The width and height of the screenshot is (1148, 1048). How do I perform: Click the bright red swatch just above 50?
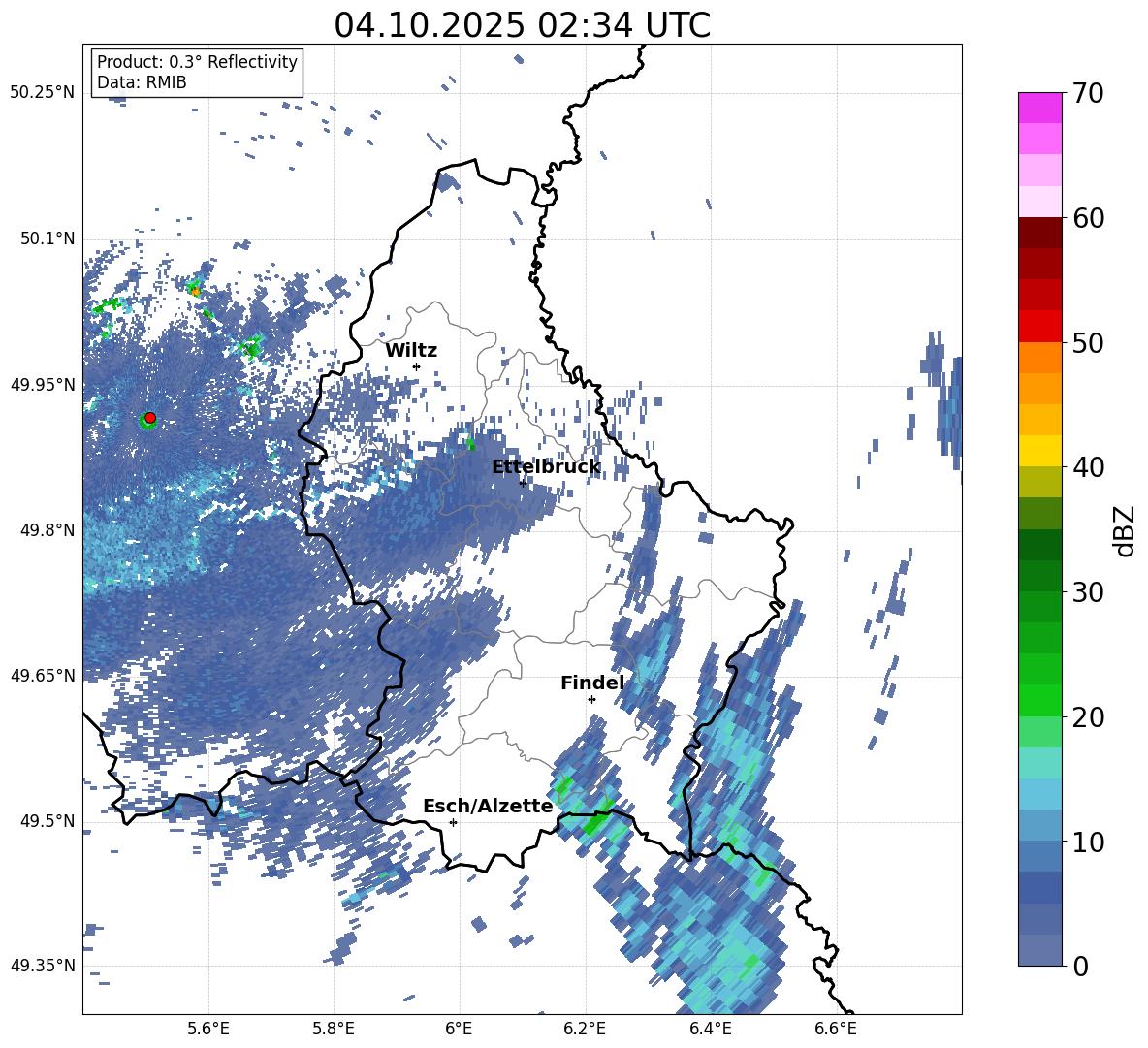[x=1039, y=327]
